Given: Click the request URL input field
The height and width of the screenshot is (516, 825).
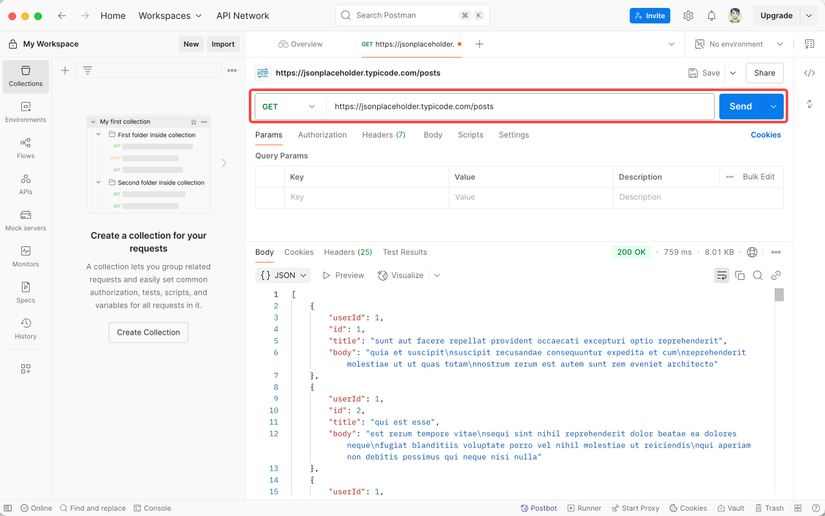Looking at the screenshot, I should click(x=520, y=107).
